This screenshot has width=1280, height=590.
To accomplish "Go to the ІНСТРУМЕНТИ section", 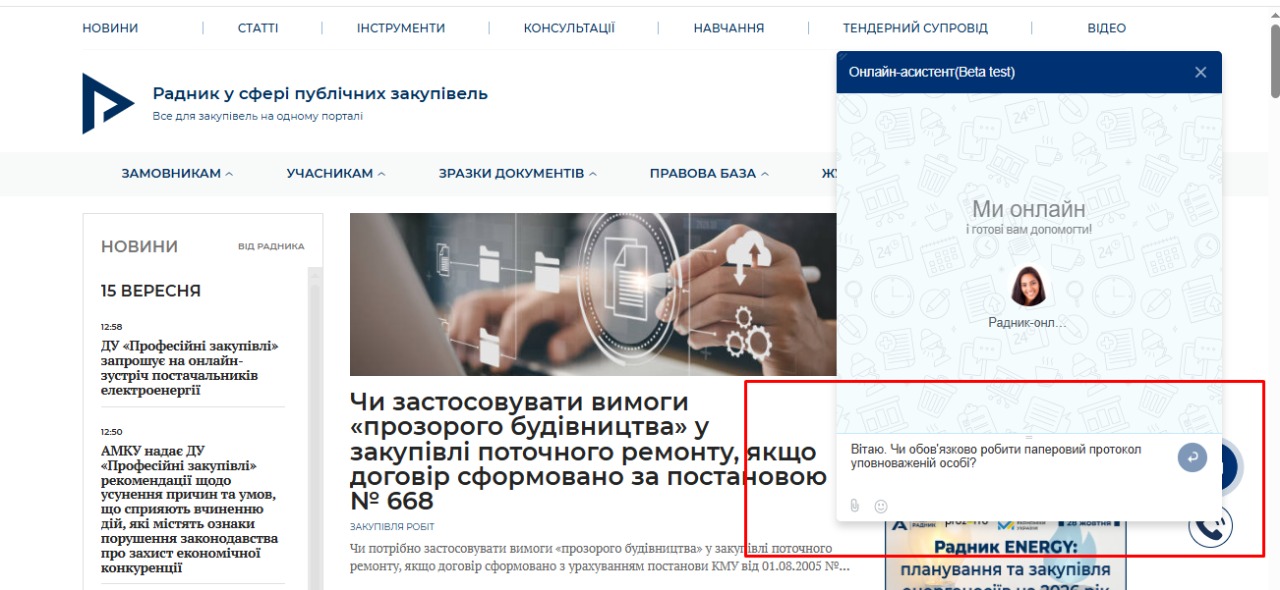I will (x=401, y=28).
